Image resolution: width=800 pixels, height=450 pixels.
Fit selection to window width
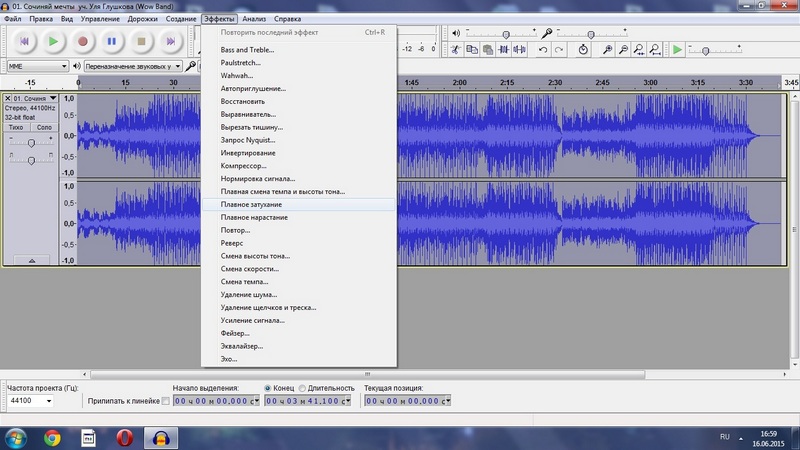[x=639, y=49]
